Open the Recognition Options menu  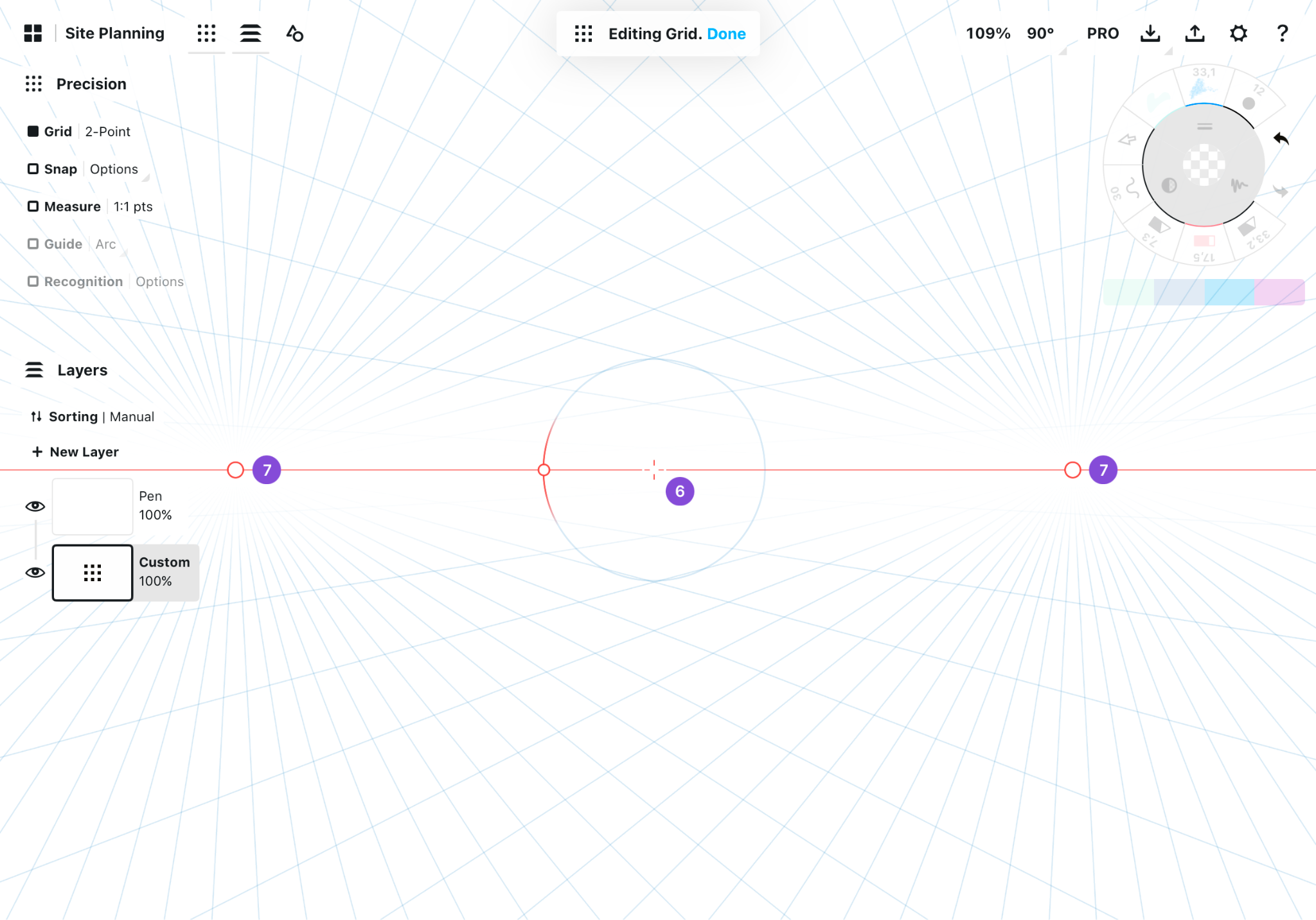pos(159,282)
